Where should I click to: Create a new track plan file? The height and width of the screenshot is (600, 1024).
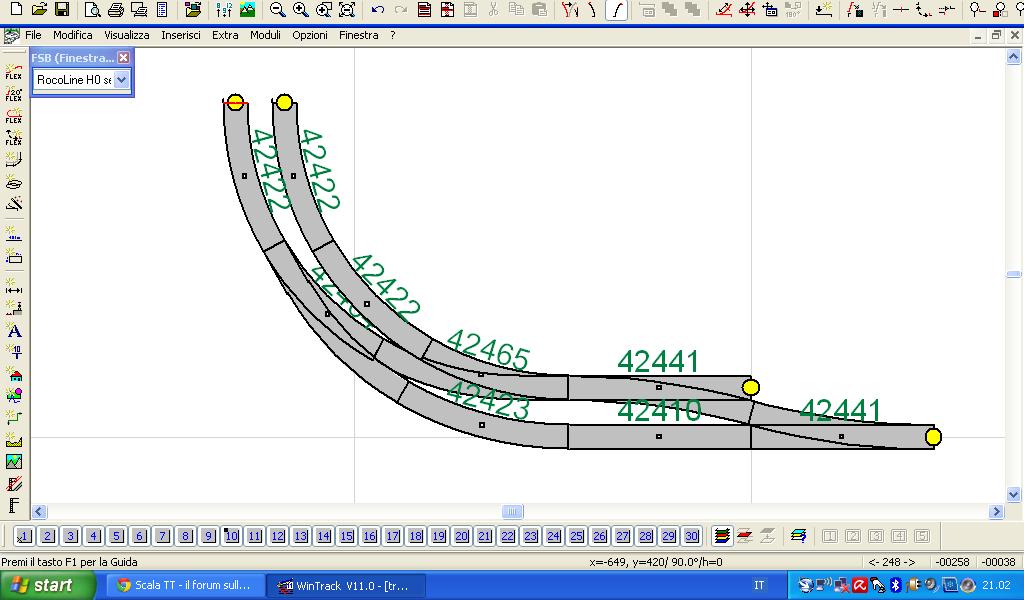(x=16, y=9)
